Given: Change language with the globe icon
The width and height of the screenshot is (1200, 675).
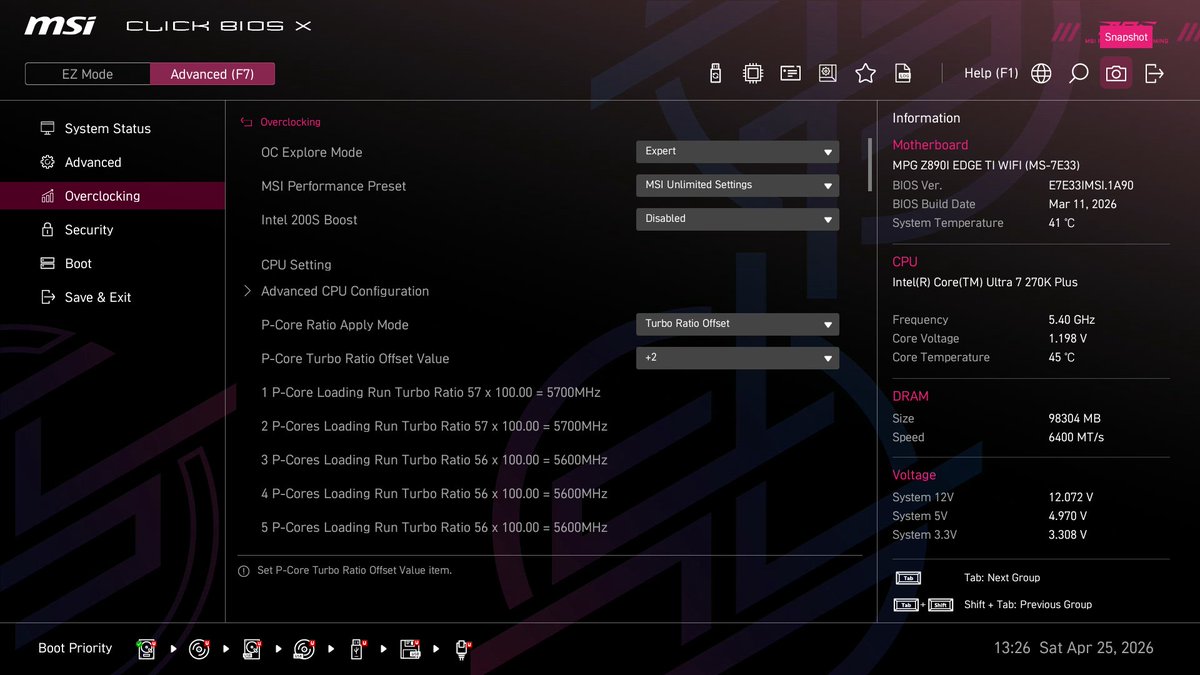Looking at the screenshot, I should coord(1041,73).
